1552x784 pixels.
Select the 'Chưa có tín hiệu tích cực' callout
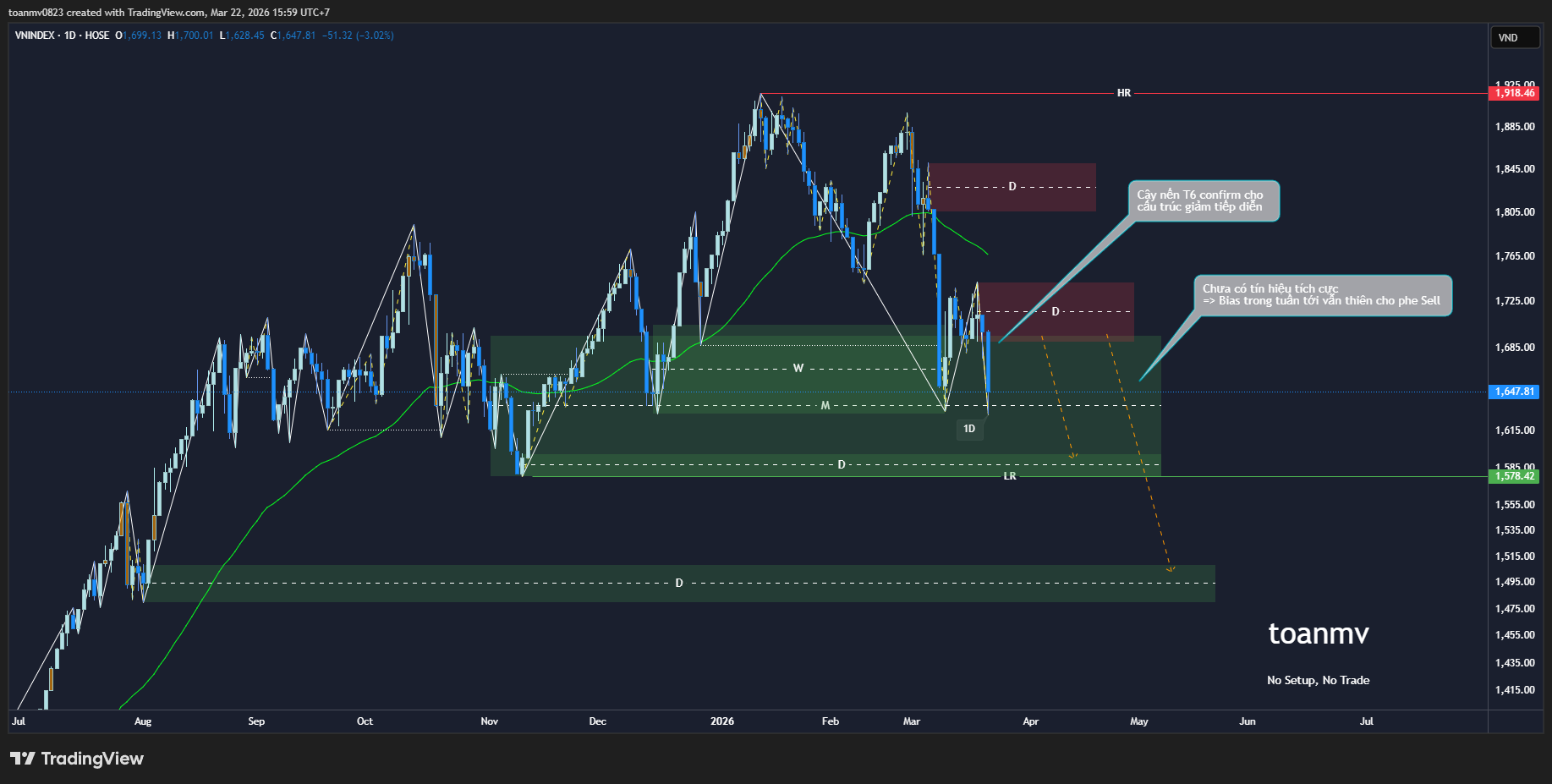click(x=1323, y=295)
